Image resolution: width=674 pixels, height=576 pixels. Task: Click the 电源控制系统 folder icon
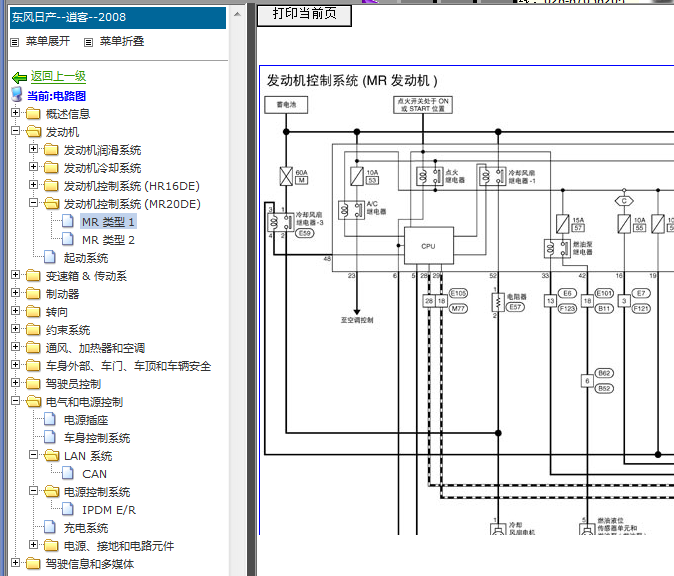tap(51, 492)
